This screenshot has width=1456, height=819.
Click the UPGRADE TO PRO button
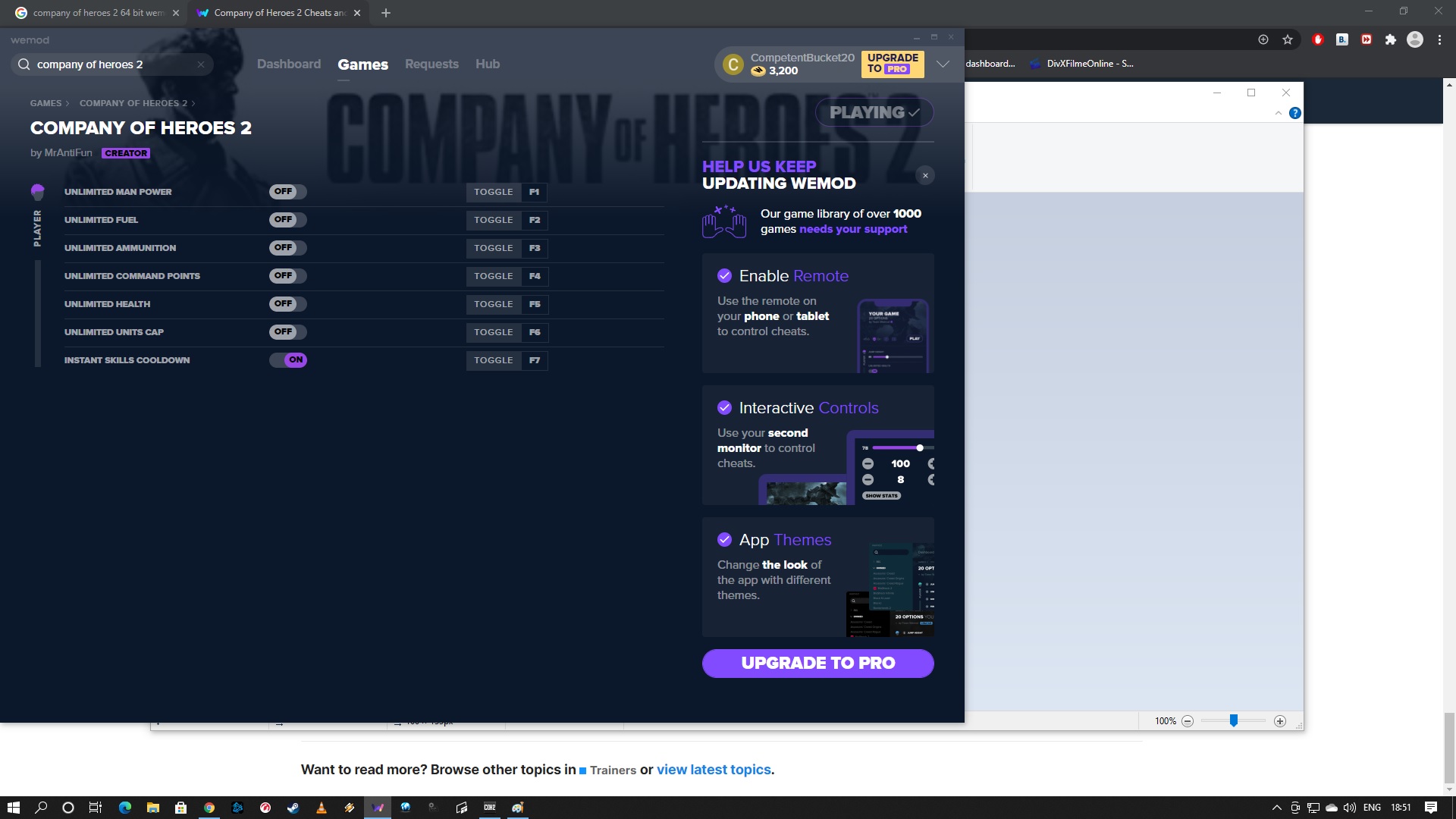coord(818,662)
